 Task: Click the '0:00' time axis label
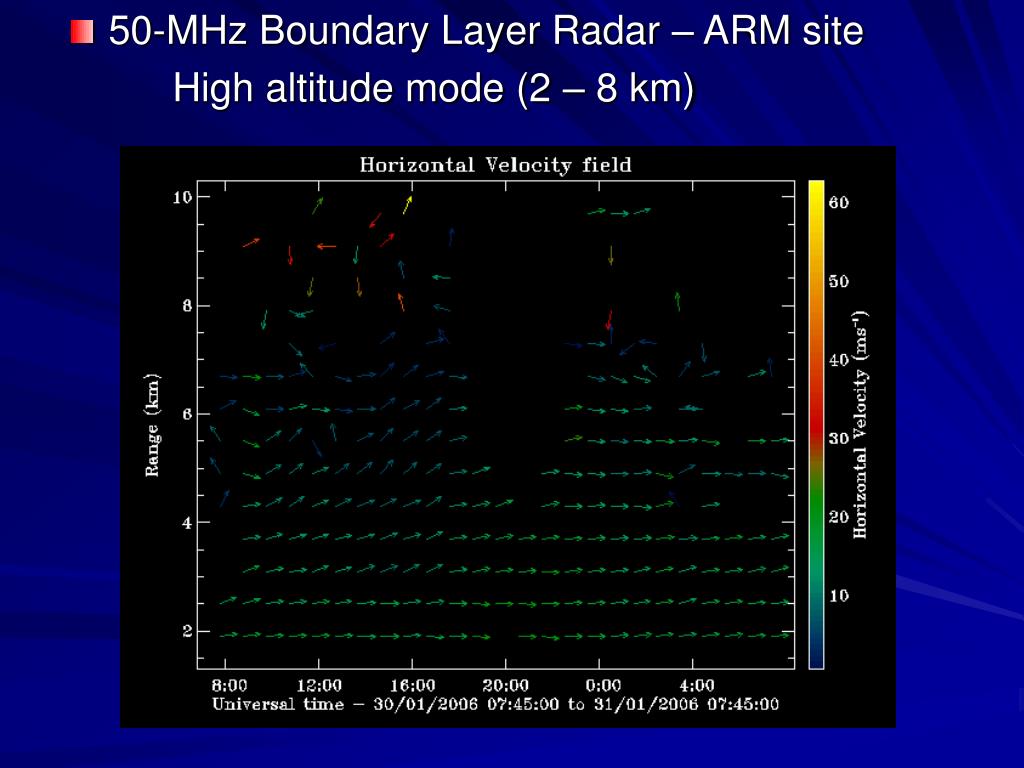[603, 685]
